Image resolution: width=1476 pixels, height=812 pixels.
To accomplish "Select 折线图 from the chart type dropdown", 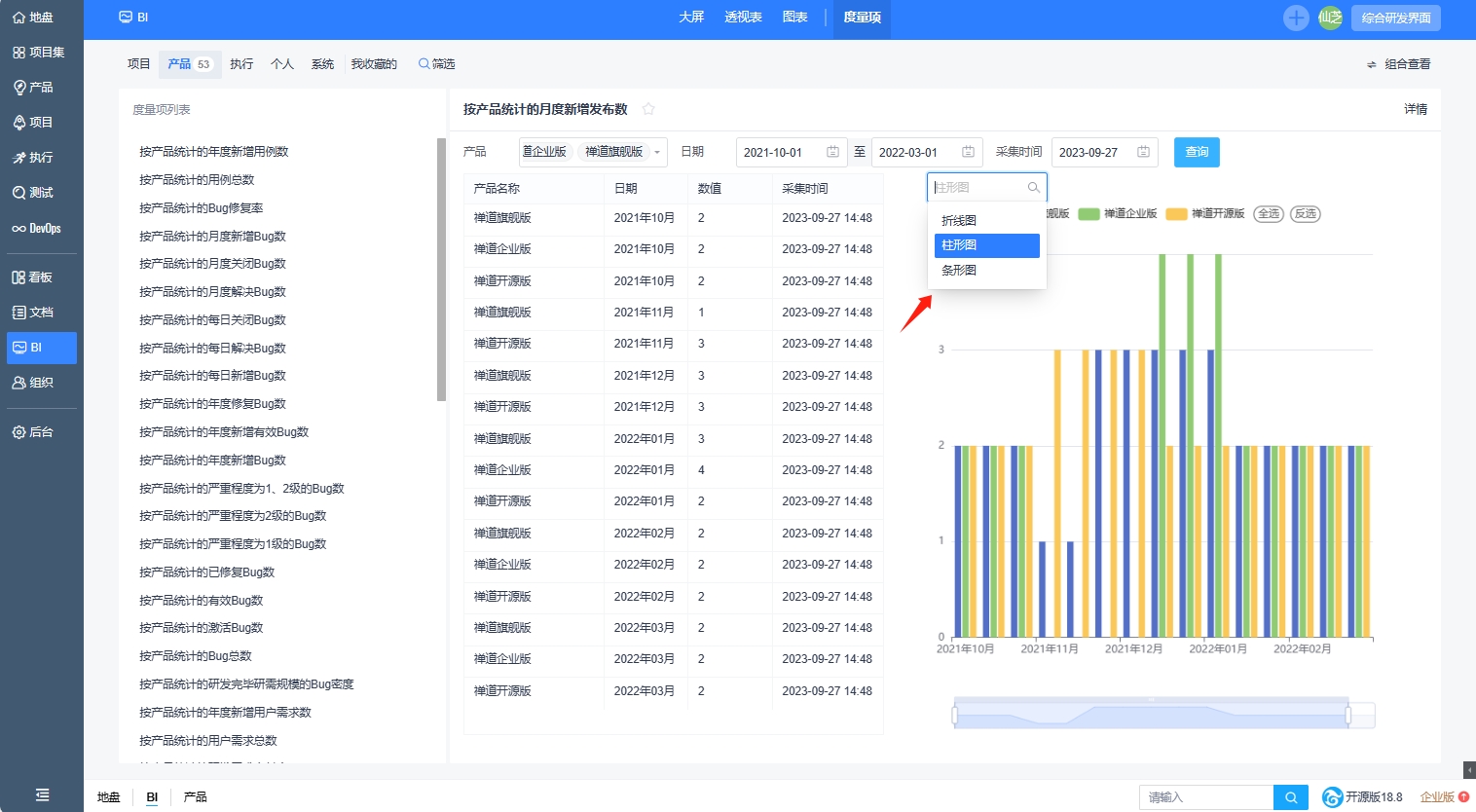I will click(959, 221).
